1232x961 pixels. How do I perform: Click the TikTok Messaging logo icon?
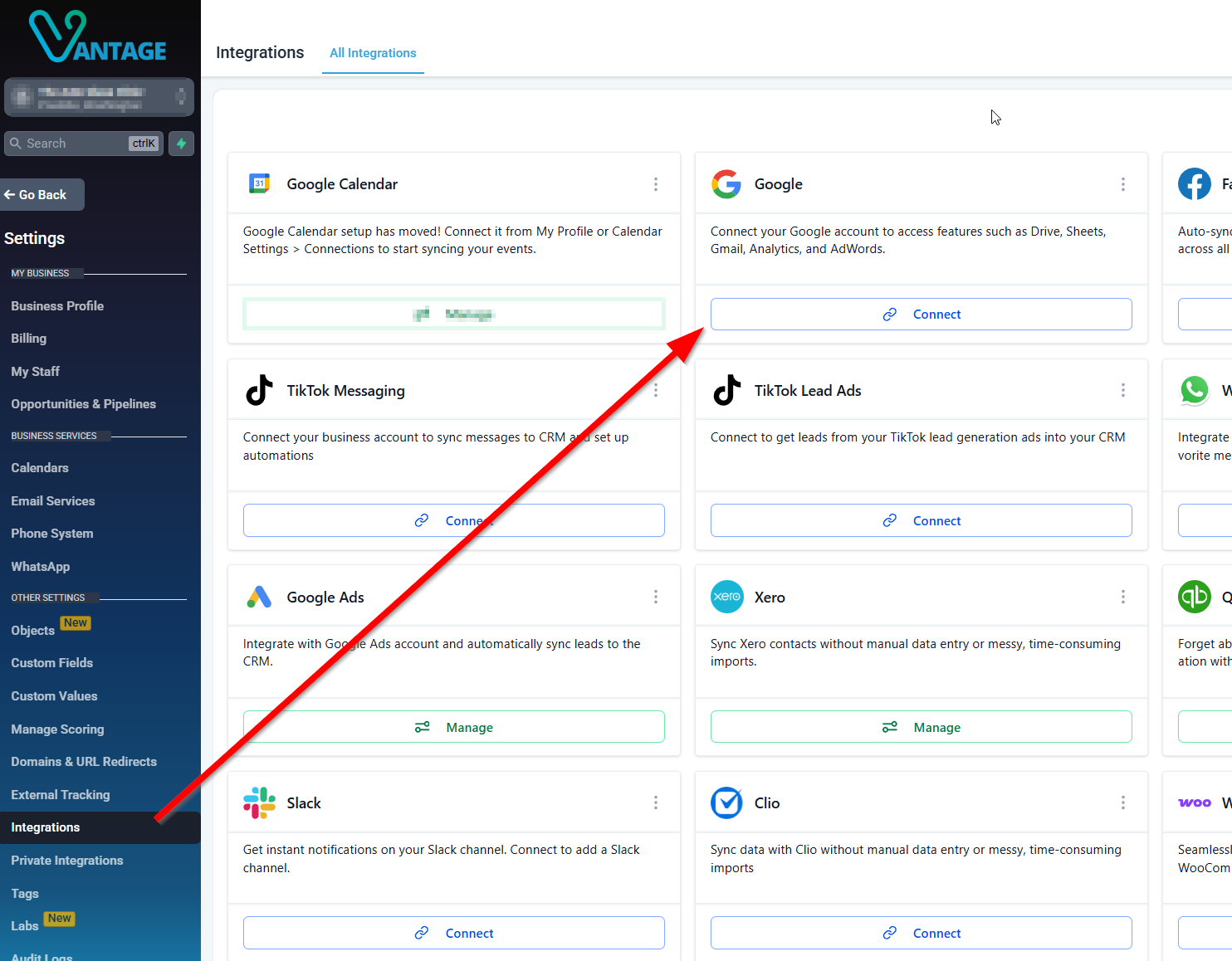point(259,390)
